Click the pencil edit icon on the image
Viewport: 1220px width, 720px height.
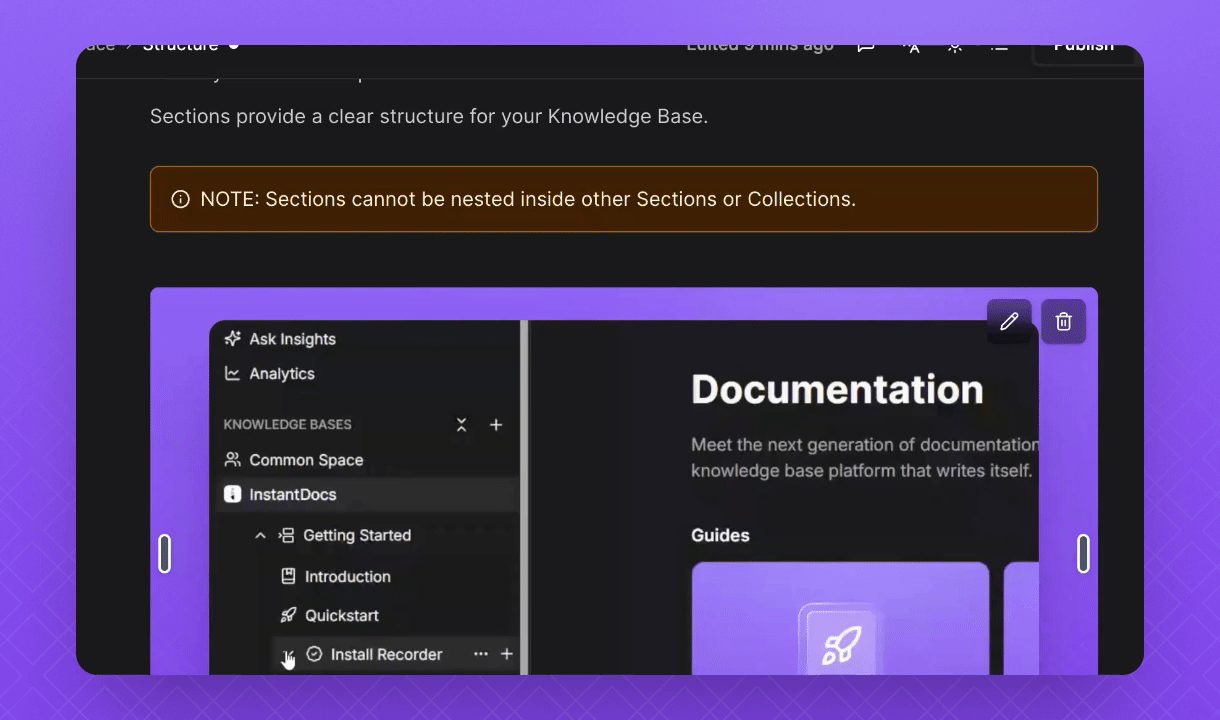1009,321
